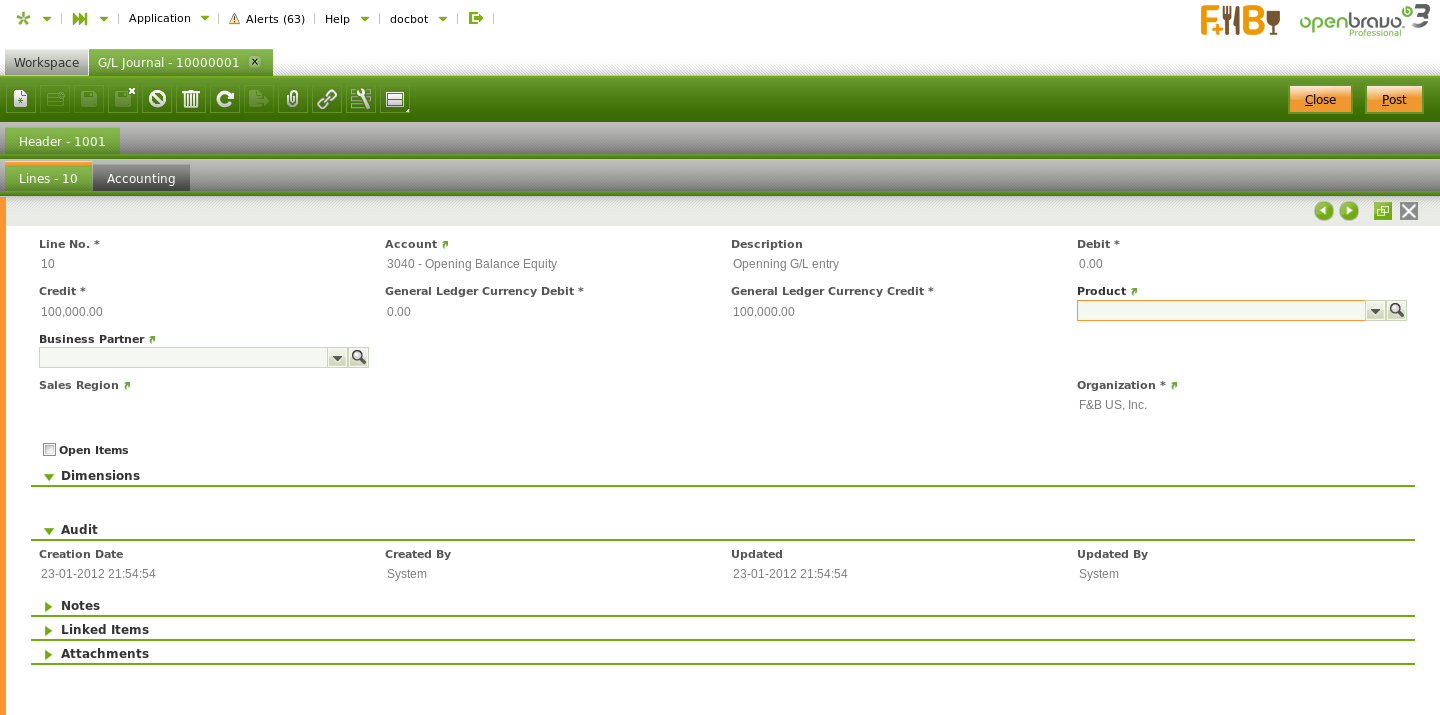Switch to the Accounting tab
This screenshot has width=1440, height=715.
point(141,178)
